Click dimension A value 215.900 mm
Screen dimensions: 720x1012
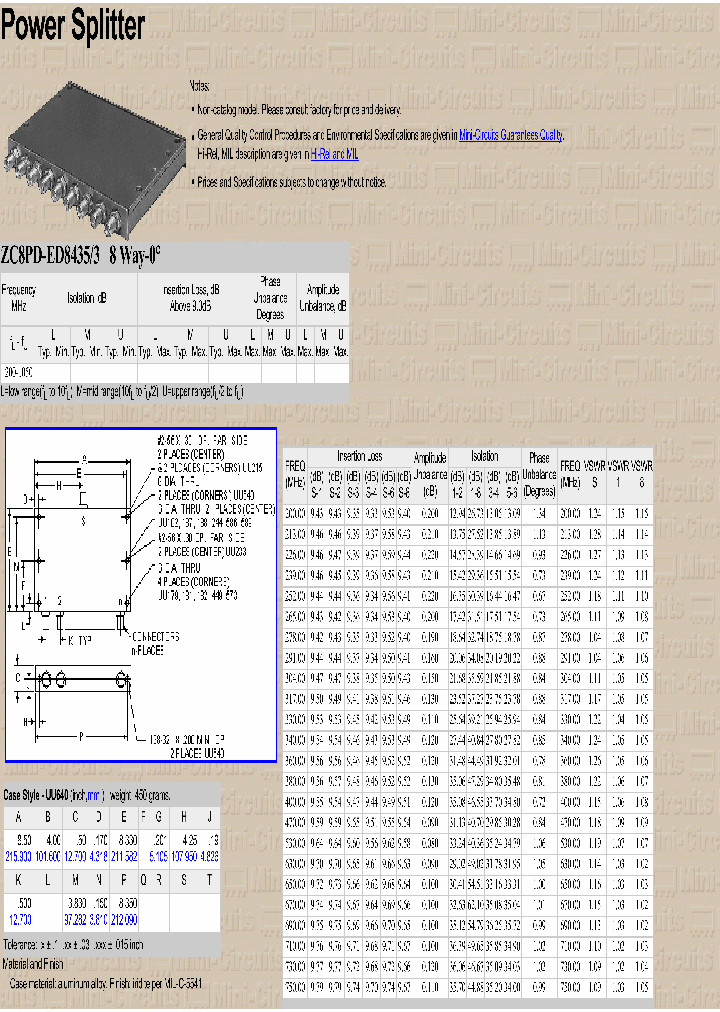tap(19, 856)
